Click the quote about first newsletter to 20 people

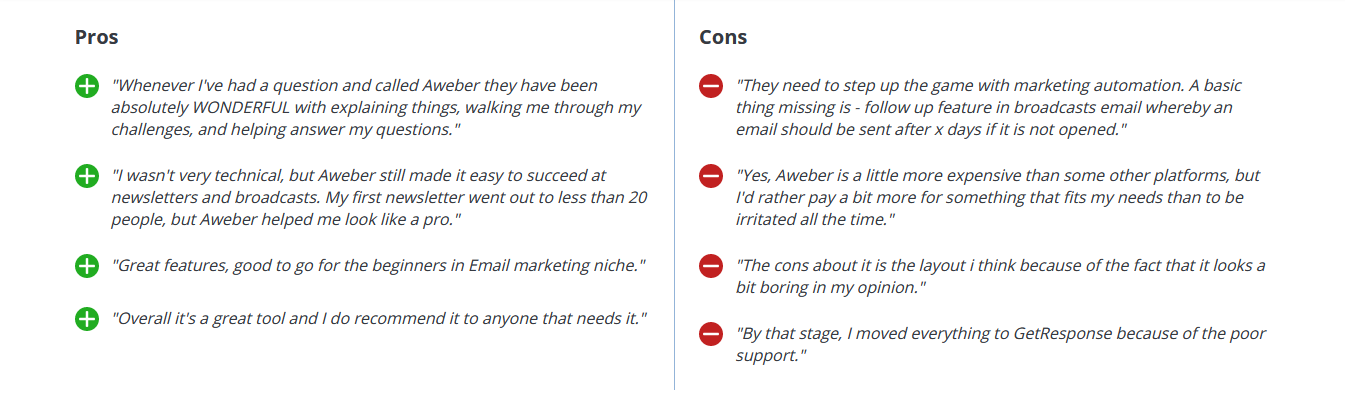click(379, 197)
